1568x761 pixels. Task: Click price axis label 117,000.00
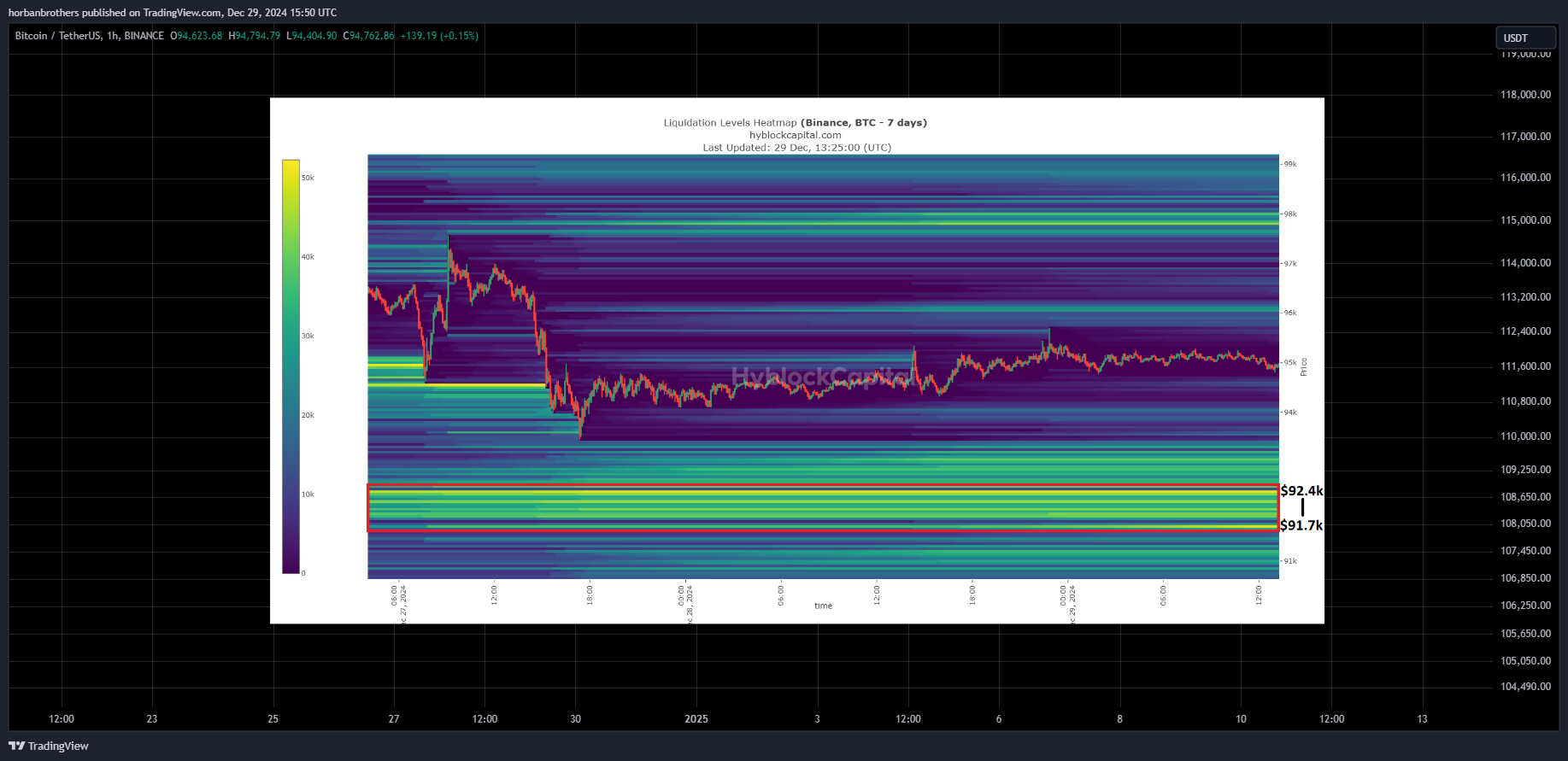(x=1525, y=137)
